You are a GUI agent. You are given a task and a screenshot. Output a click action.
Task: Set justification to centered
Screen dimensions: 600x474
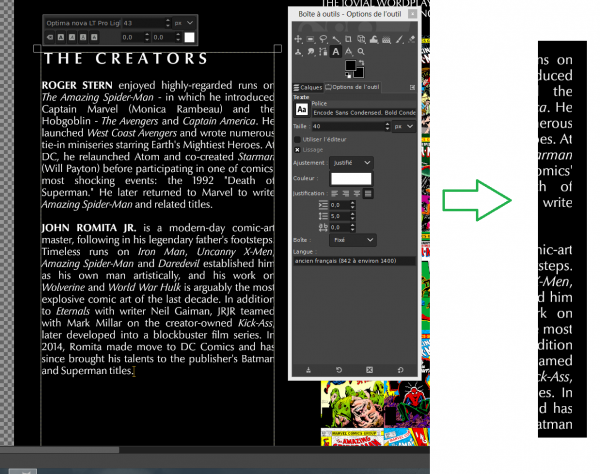357,194
